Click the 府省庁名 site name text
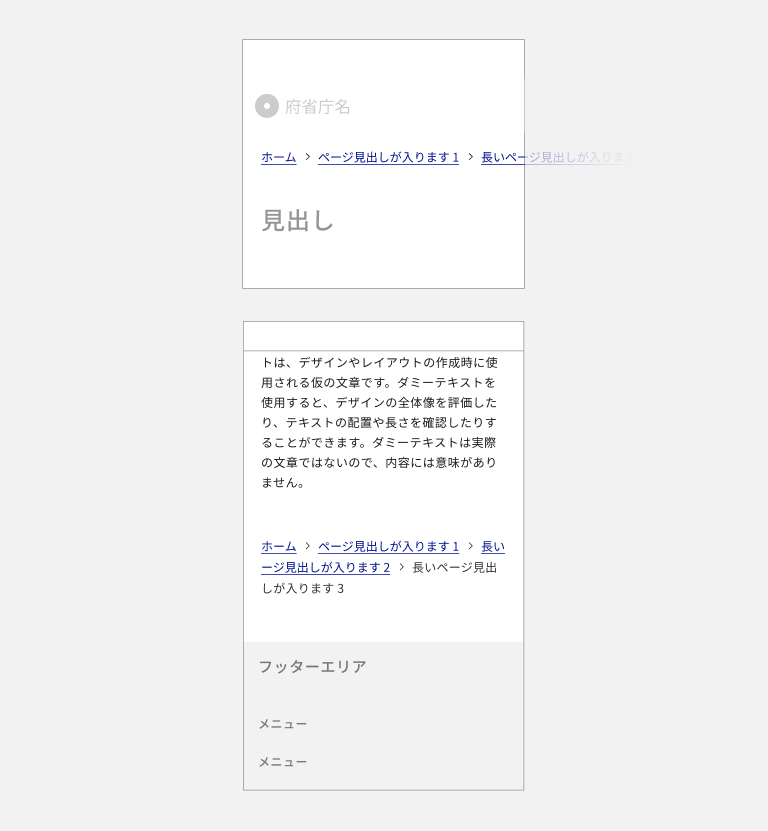 (x=318, y=107)
